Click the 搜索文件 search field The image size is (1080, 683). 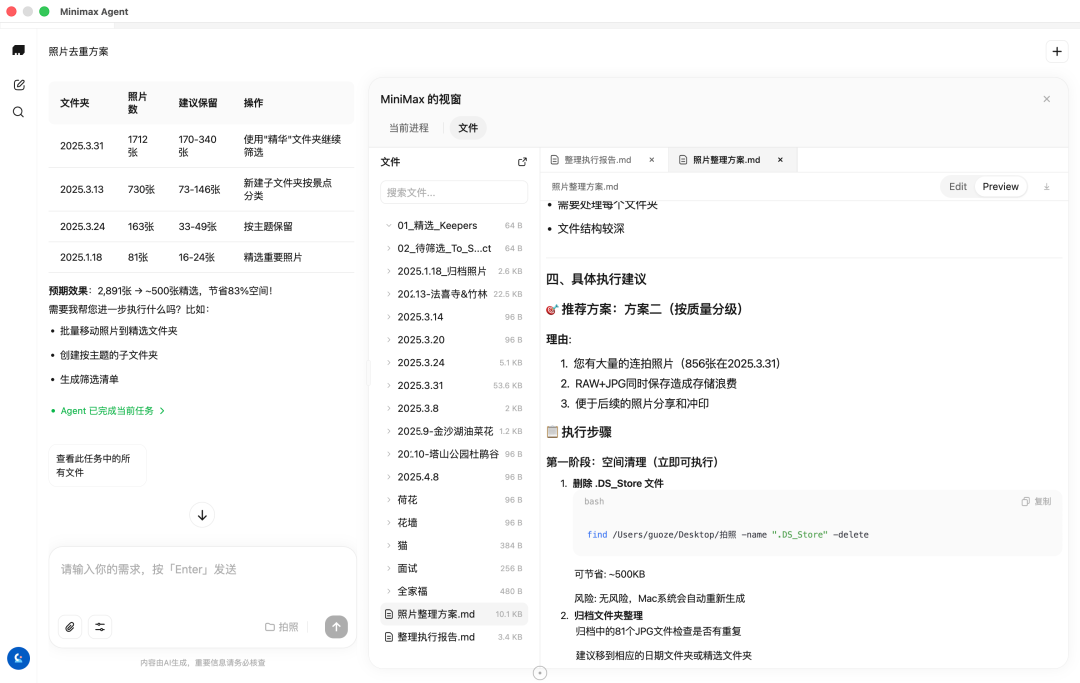(x=453, y=191)
